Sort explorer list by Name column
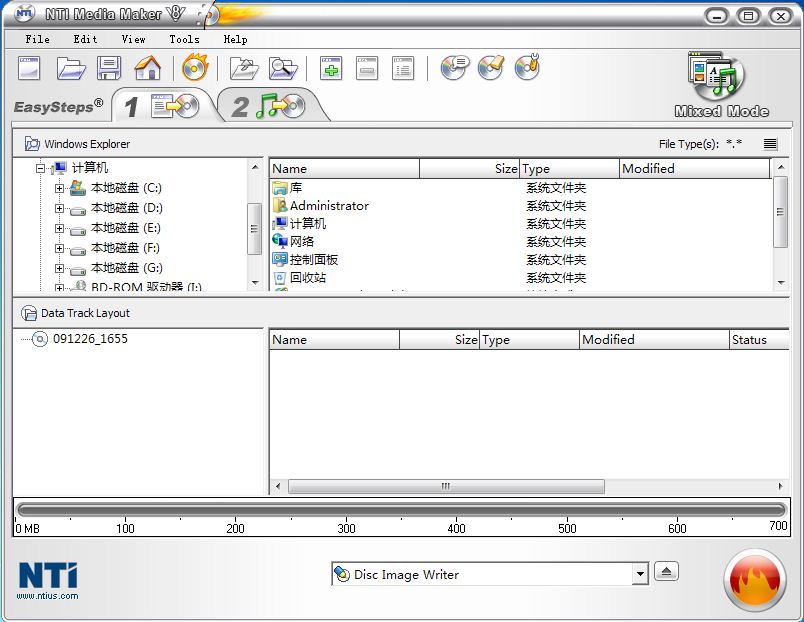 tap(345, 169)
